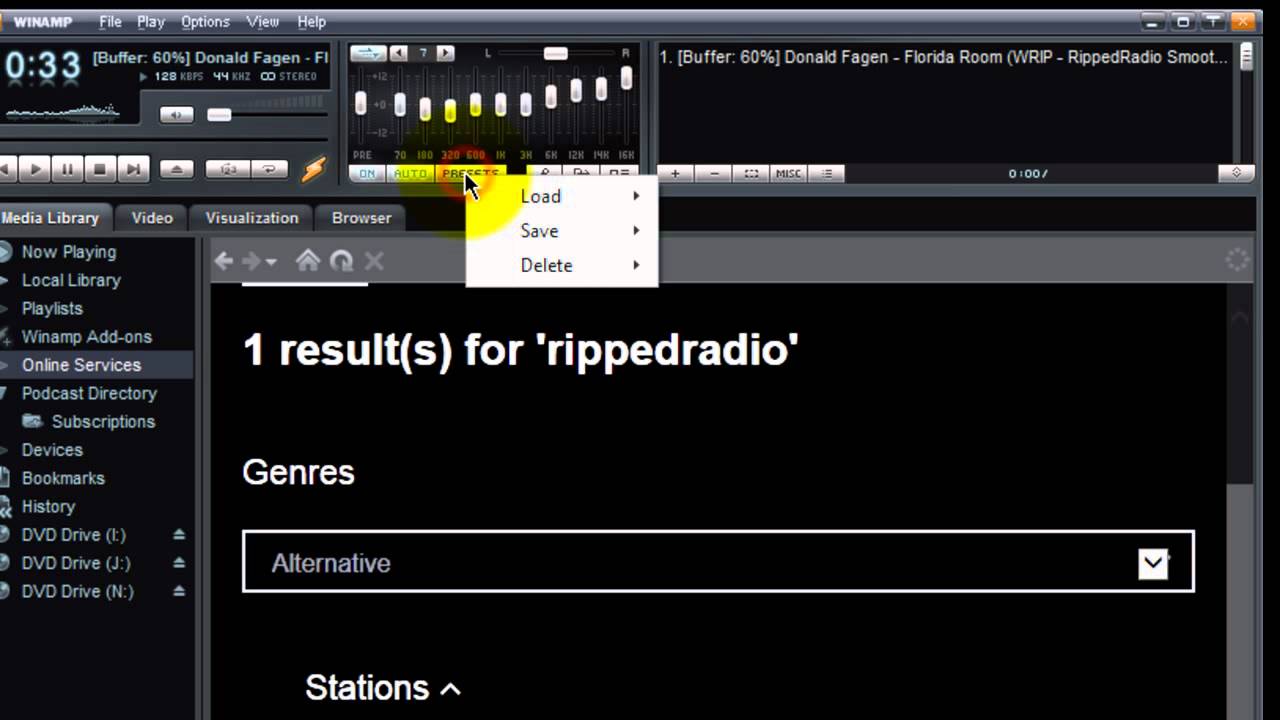This screenshot has width=1280, height=720.
Task: Click the 70 Hz equalizer band slider
Action: 400,104
